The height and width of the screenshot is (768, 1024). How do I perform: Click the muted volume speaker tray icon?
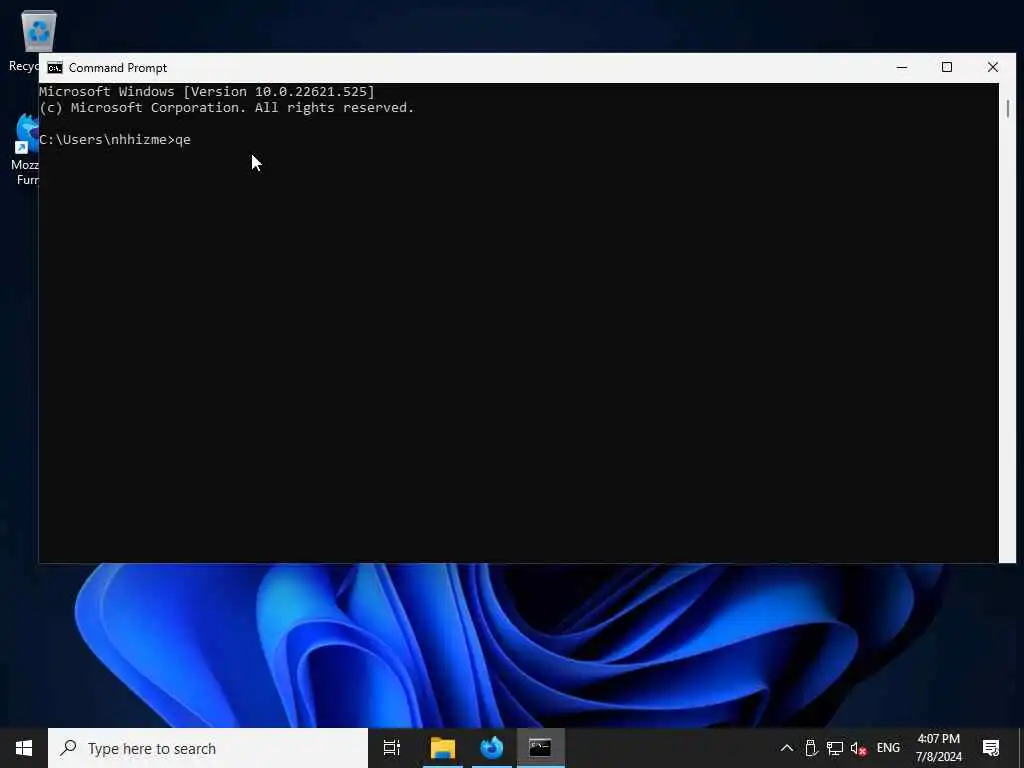859,748
